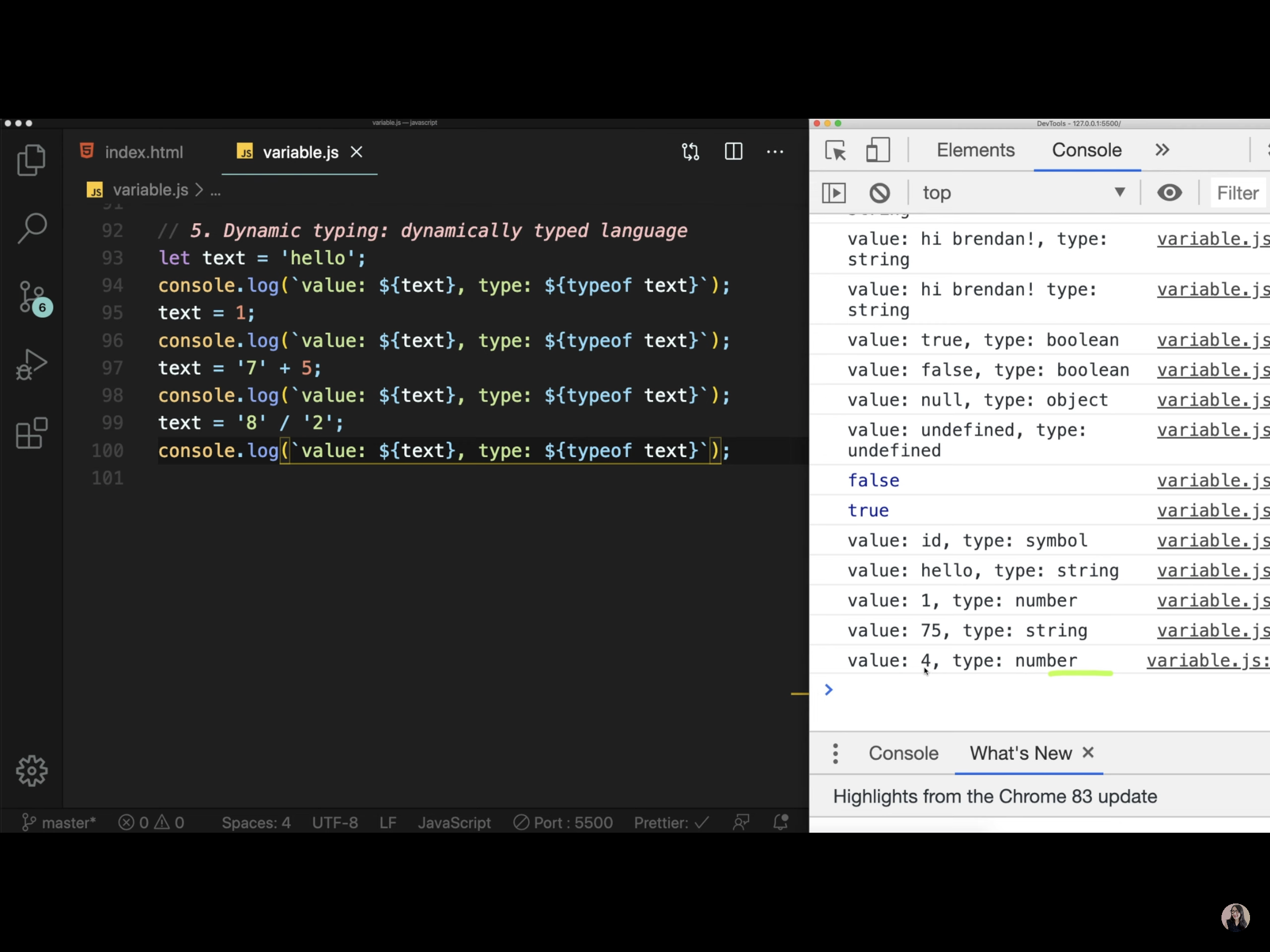The width and height of the screenshot is (1270, 952).
Task: Change end of line sequence 'LF'
Action: (x=388, y=822)
